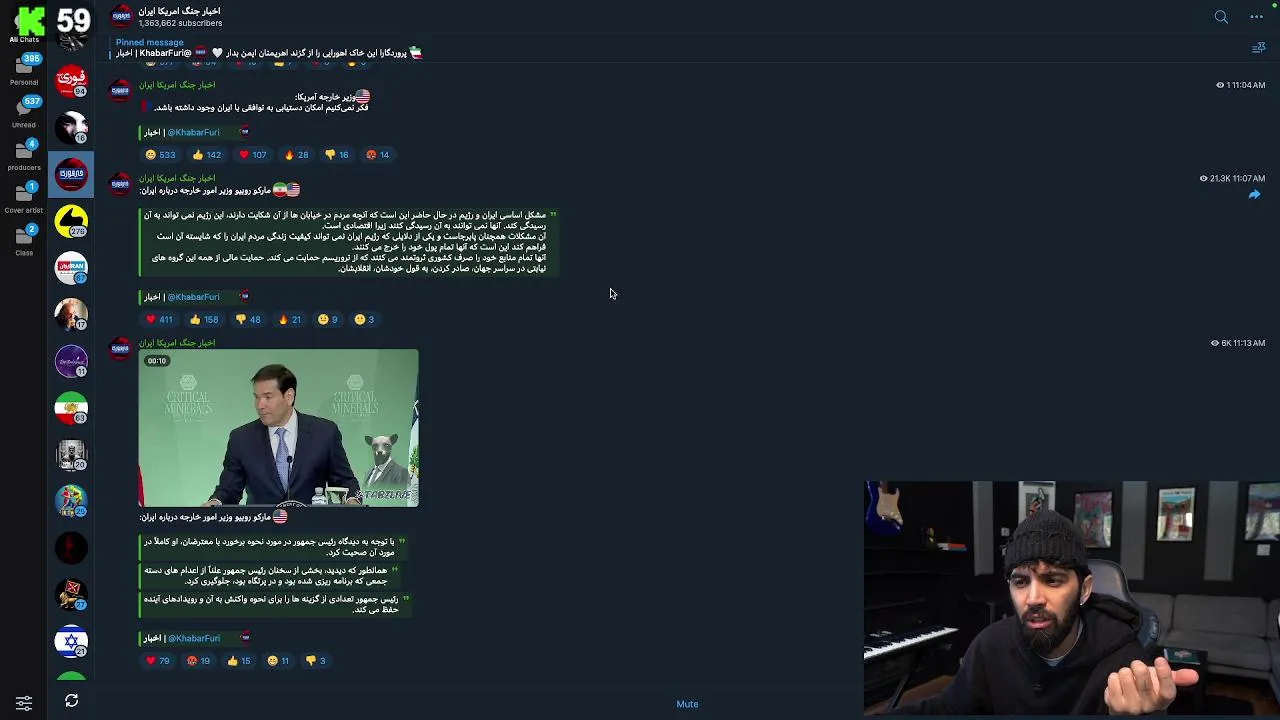Open the yellow arrow avatar chat with 278
This screenshot has height=720, width=1280.
(71, 221)
